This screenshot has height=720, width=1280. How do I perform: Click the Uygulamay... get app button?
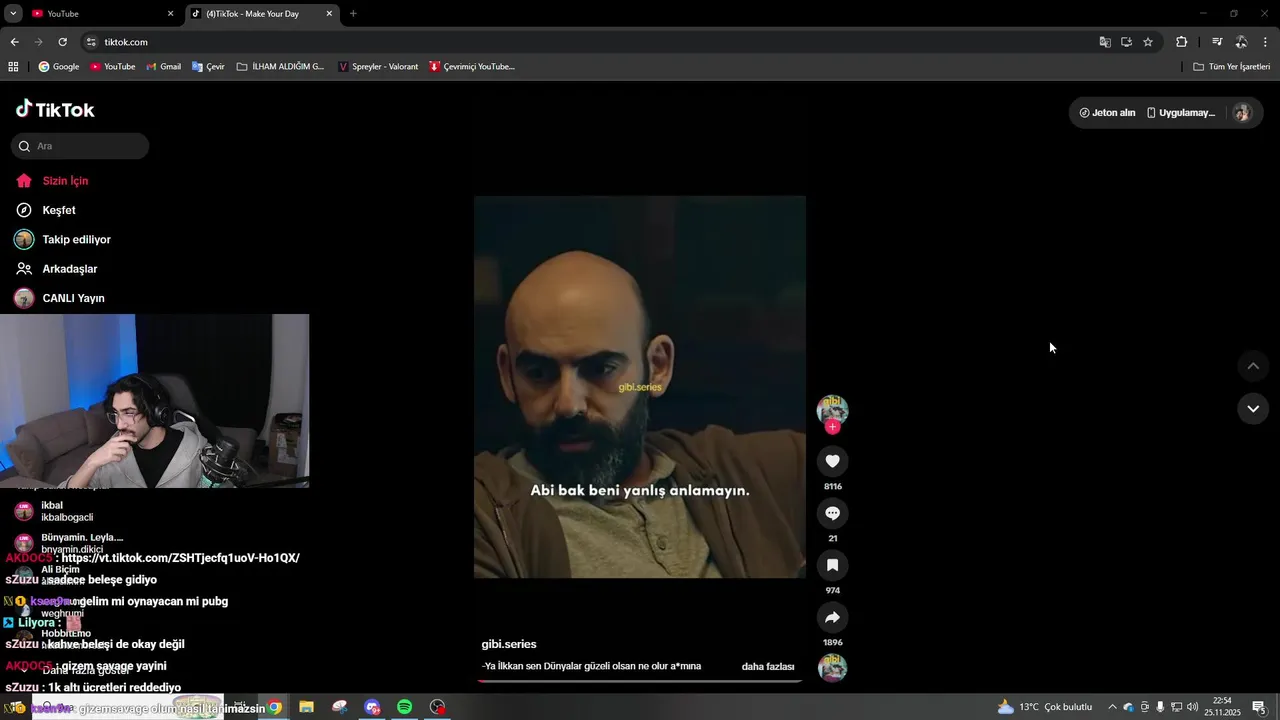click(1181, 113)
